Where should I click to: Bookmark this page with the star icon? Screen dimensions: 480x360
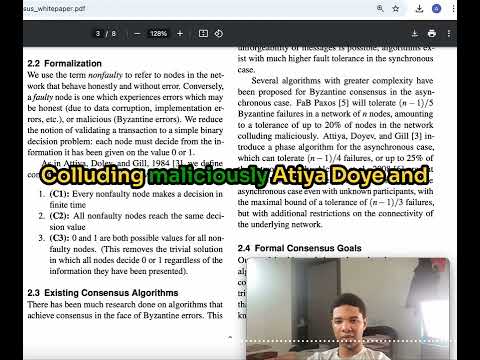point(396,9)
